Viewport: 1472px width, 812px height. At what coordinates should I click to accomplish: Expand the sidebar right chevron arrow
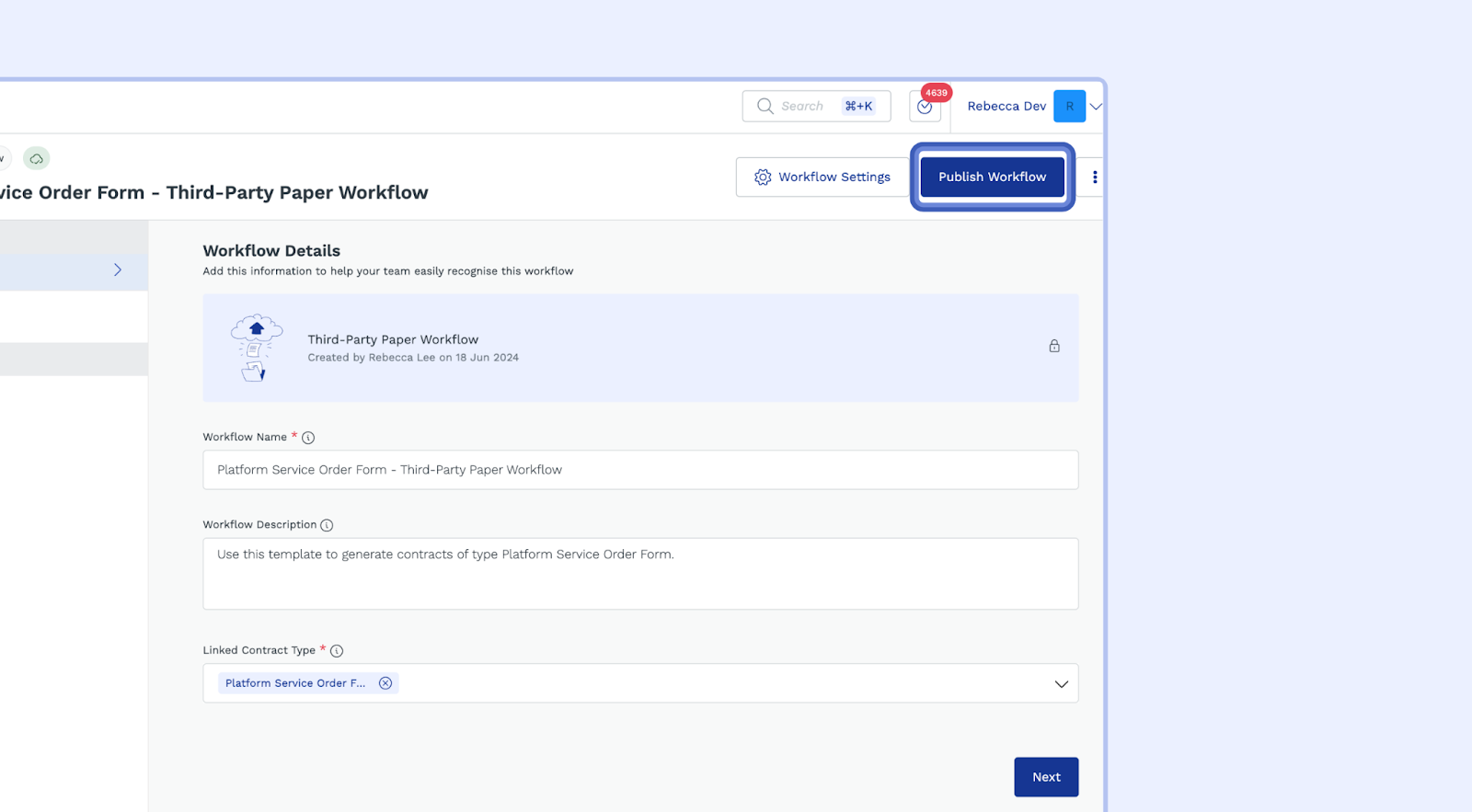pyautogui.click(x=118, y=270)
